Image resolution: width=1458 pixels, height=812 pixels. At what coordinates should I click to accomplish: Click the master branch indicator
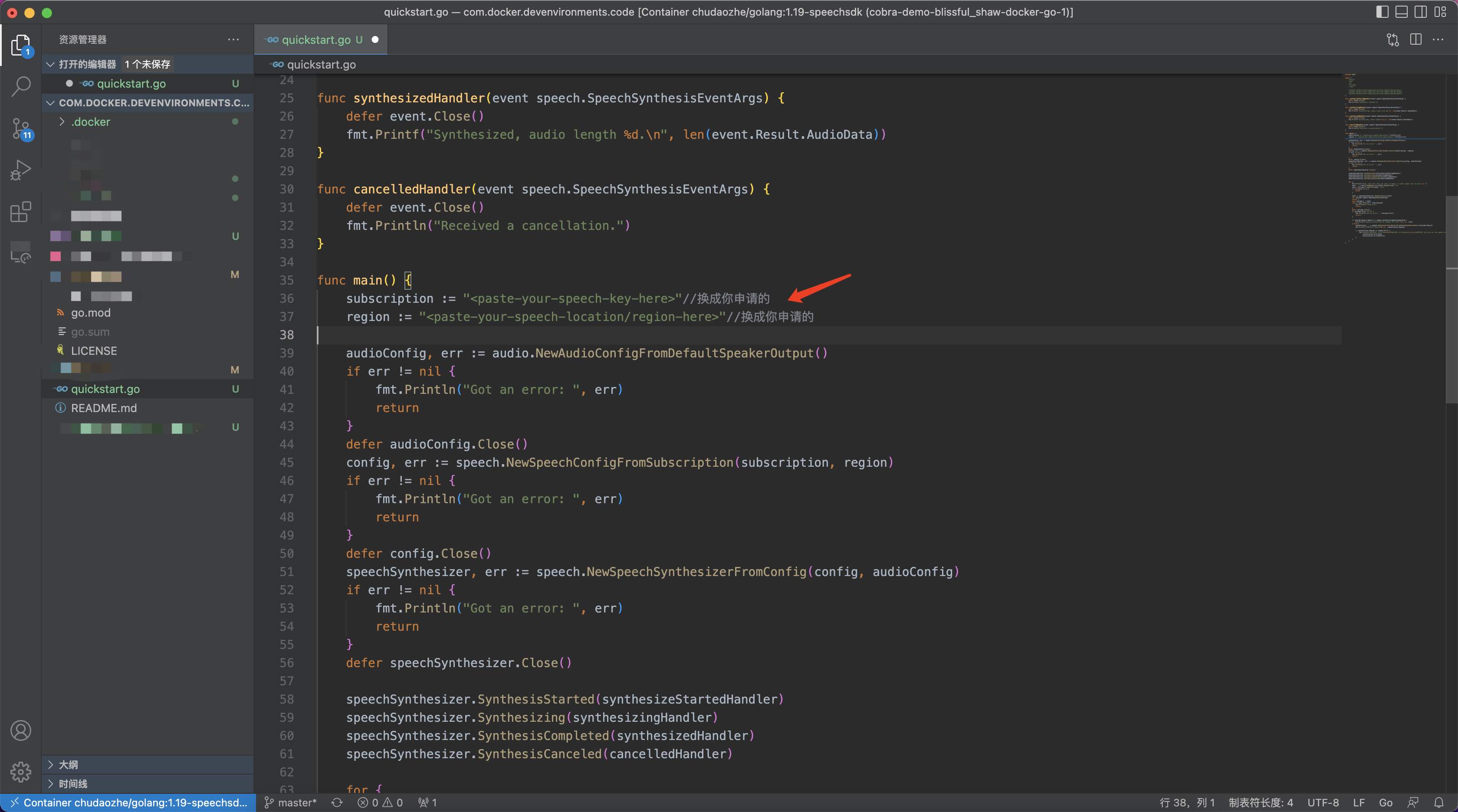[291, 802]
